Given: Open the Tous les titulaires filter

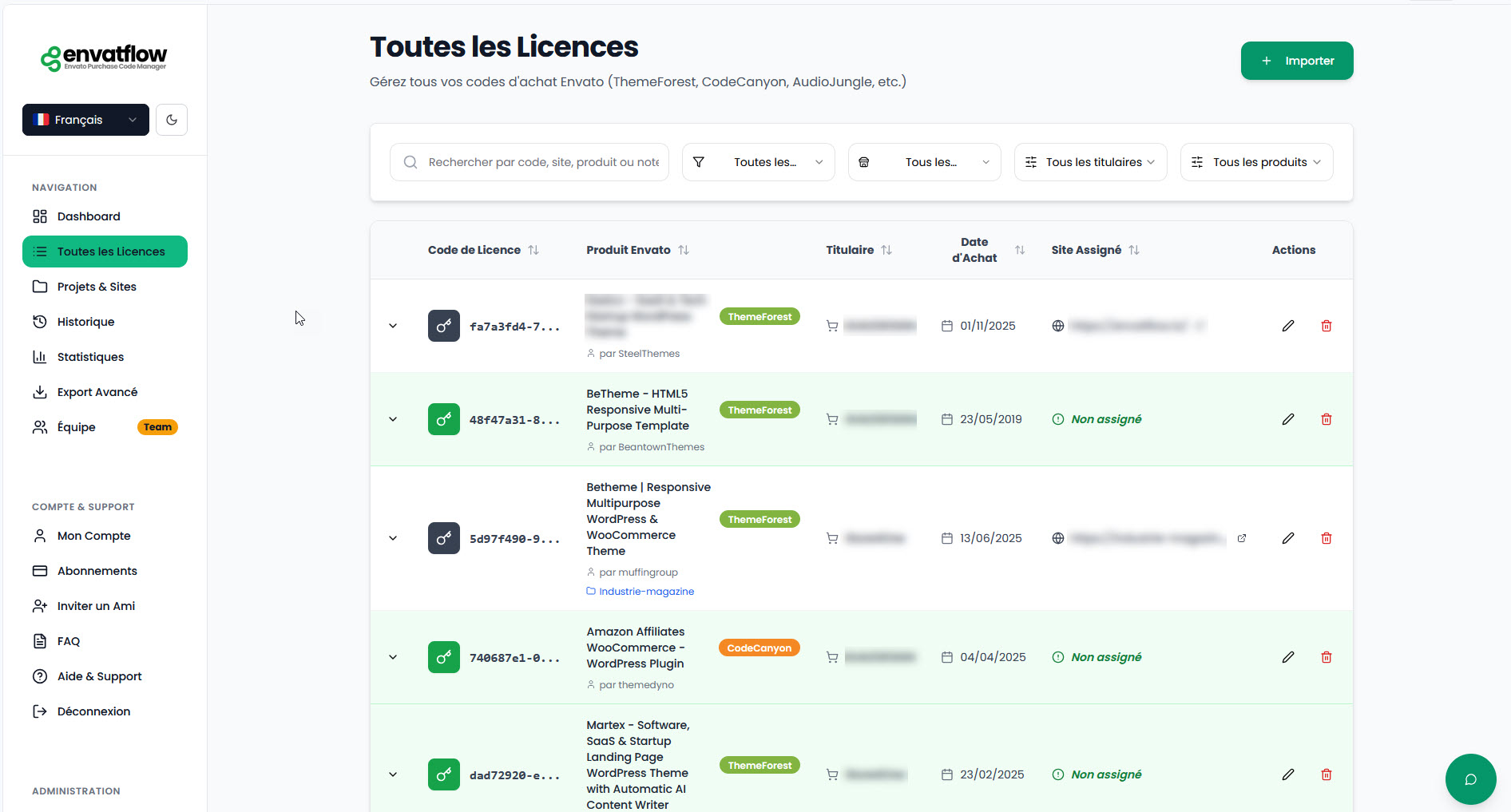Looking at the screenshot, I should click(x=1090, y=162).
